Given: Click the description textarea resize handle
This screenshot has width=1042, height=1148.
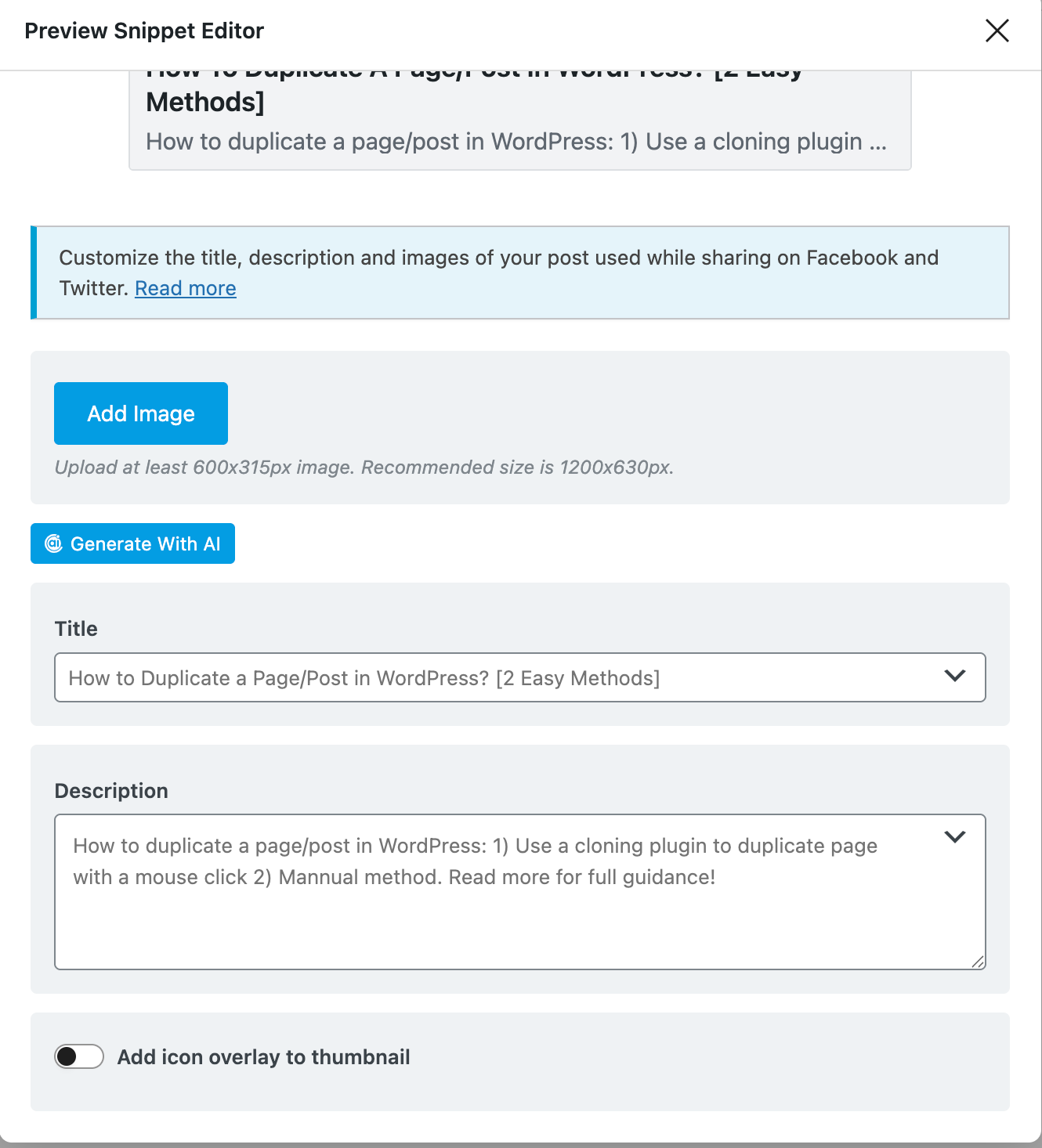Looking at the screenshot, I should coord(978,963).
